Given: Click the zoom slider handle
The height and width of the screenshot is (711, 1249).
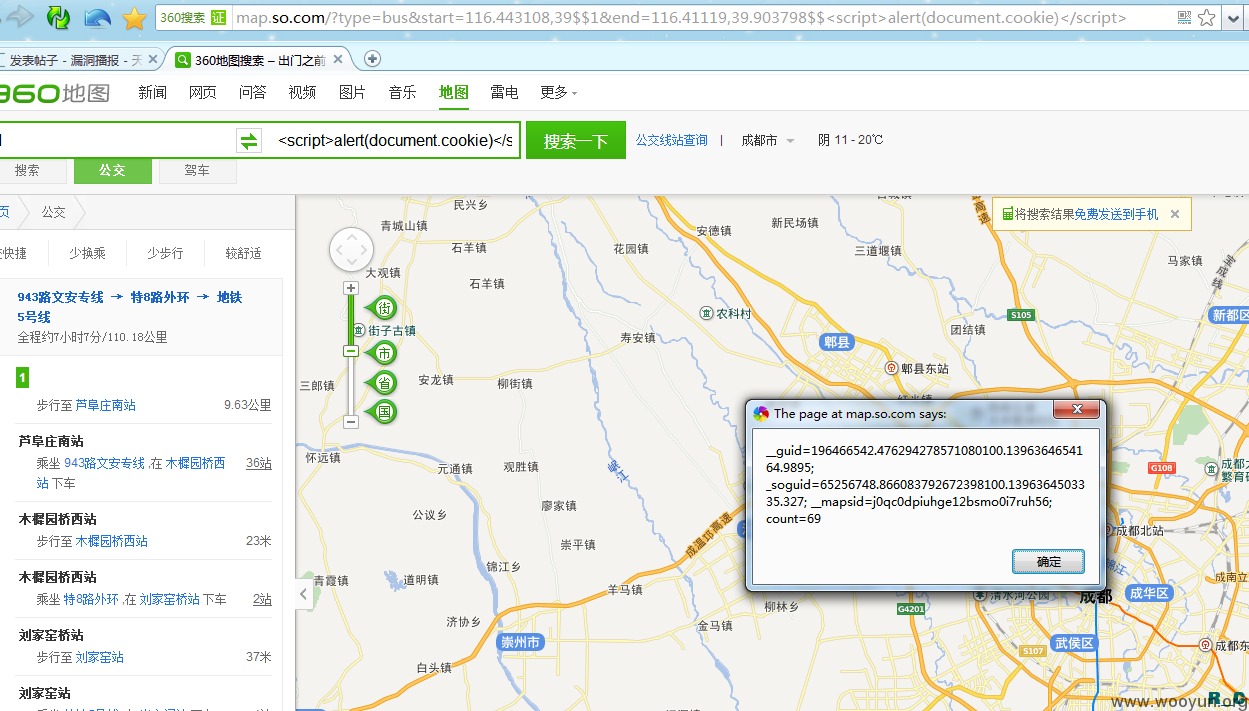Looking at the screenshot, I should click(x=351, y=351).
